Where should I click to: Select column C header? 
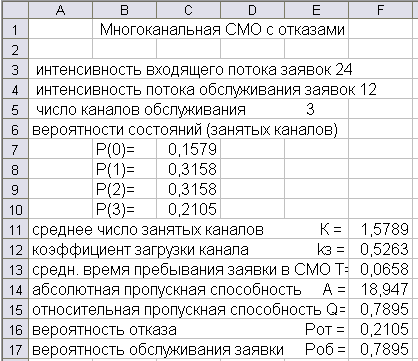tap(188, 11)
